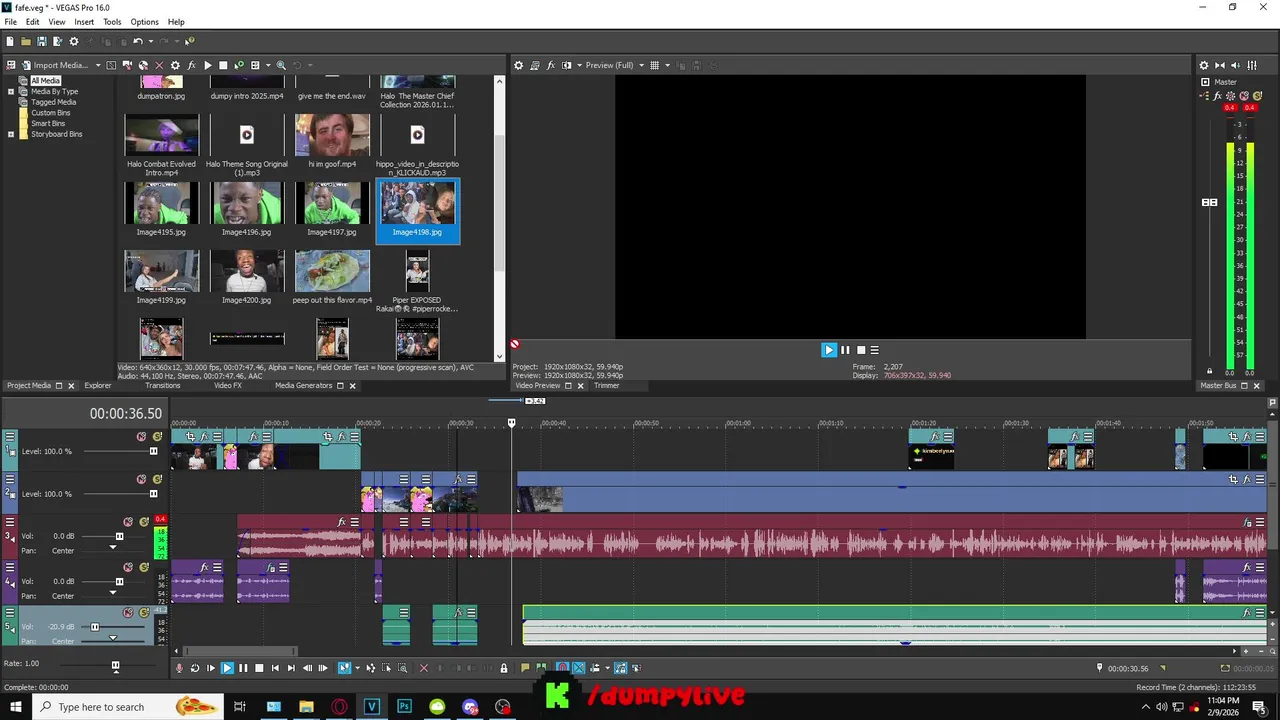
Task: Open the Insert menu
Action: click(84, 22)
